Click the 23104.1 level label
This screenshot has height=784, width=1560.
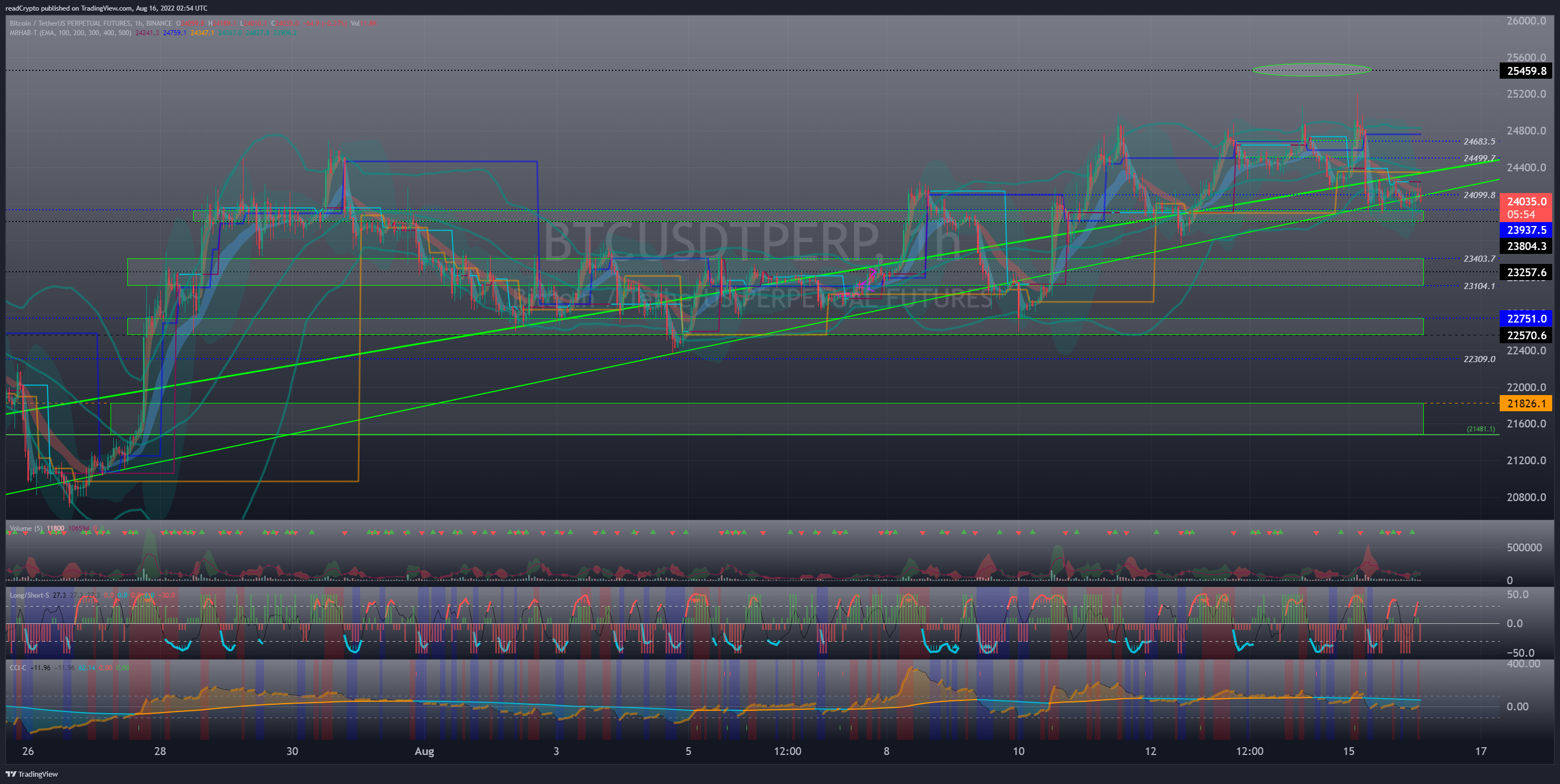[1479, 286]
